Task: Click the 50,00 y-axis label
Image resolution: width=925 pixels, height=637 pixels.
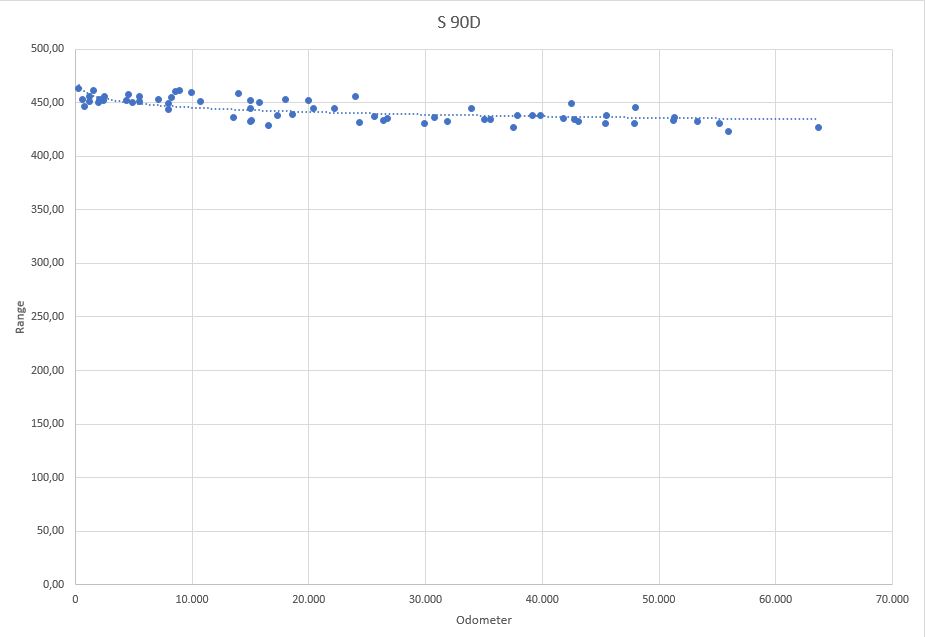Action: pos(50,530)
